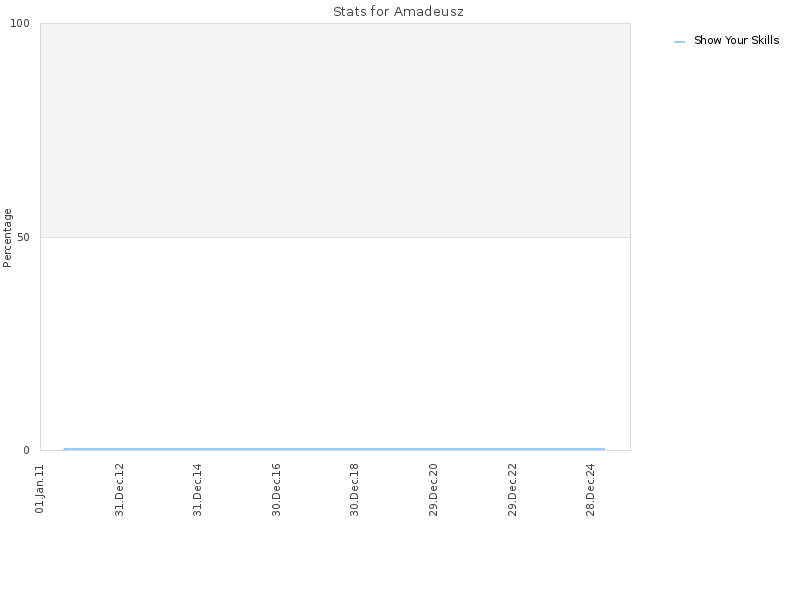Select the 50 y-axis label
800x600 pixels.
pos(23,237)
